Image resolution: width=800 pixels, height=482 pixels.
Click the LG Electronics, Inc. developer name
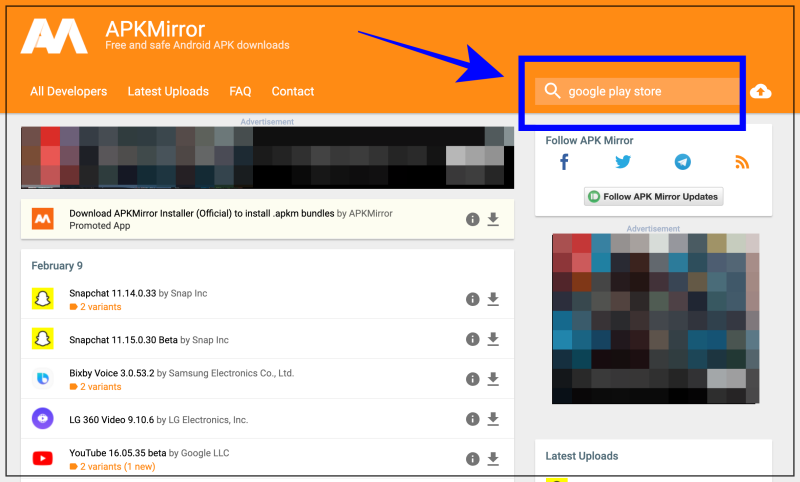pos(208,420)
